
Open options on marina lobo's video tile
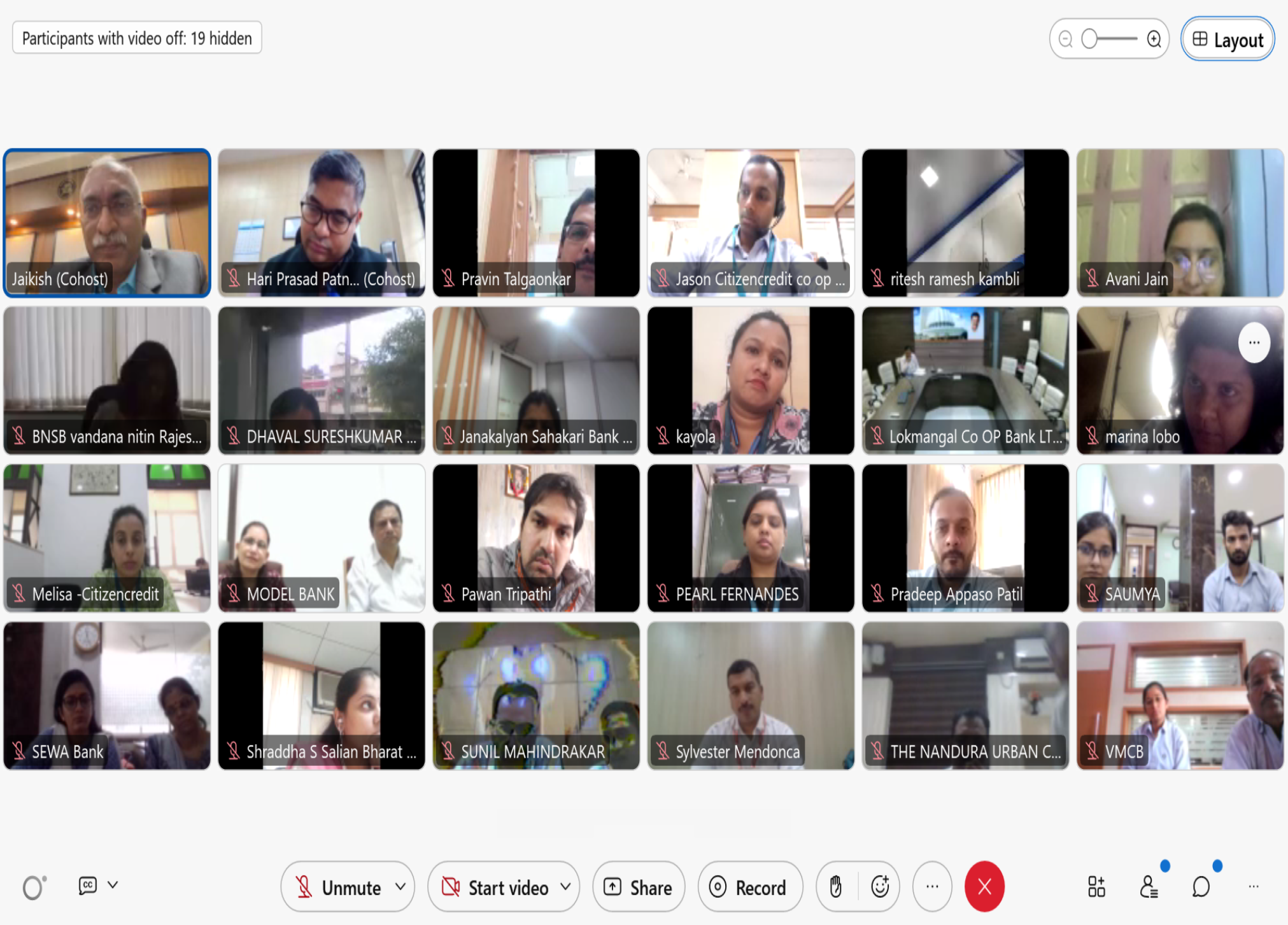(x=1254, y=343)
